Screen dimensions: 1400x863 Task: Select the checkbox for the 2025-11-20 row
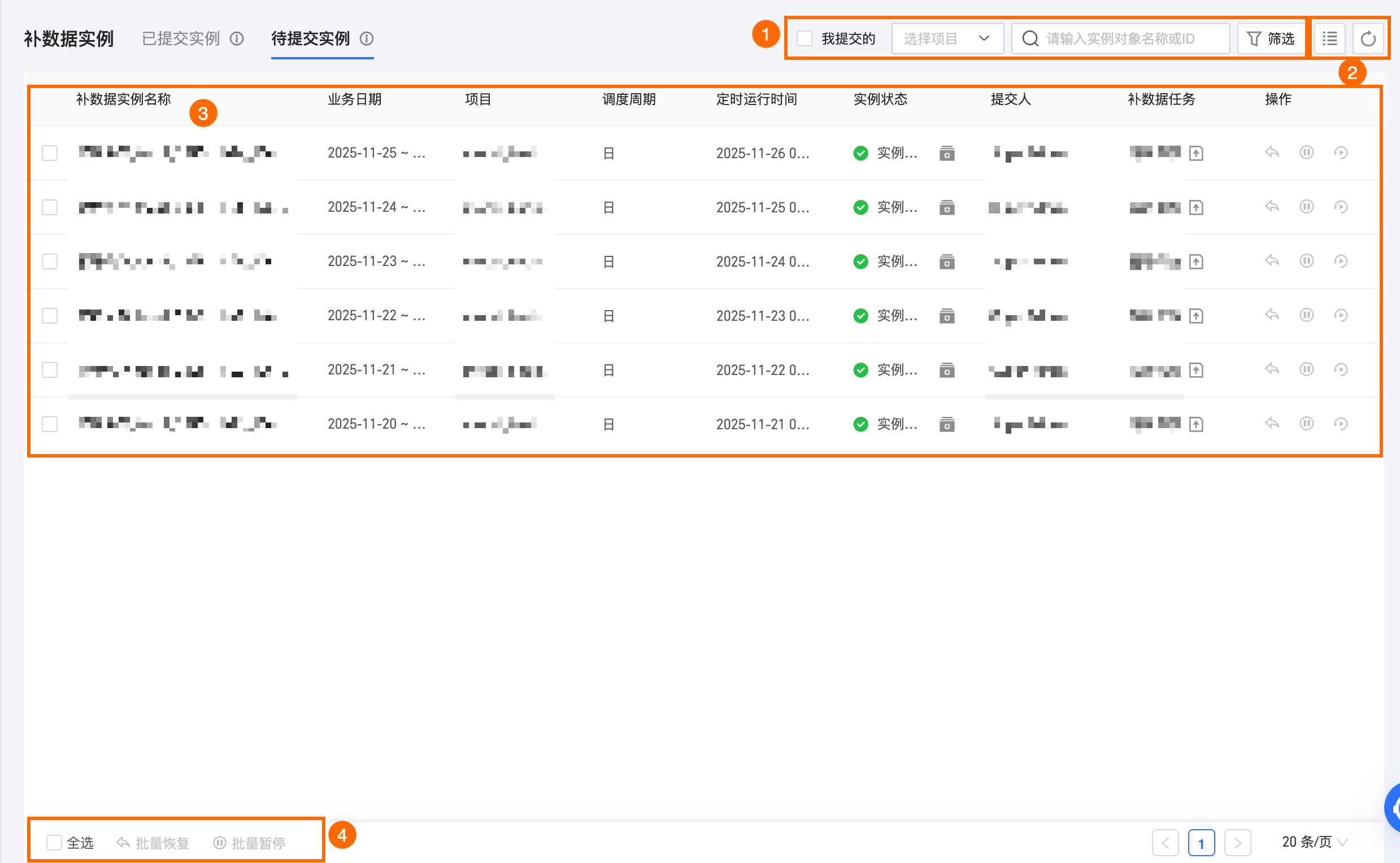pos(50,424)
